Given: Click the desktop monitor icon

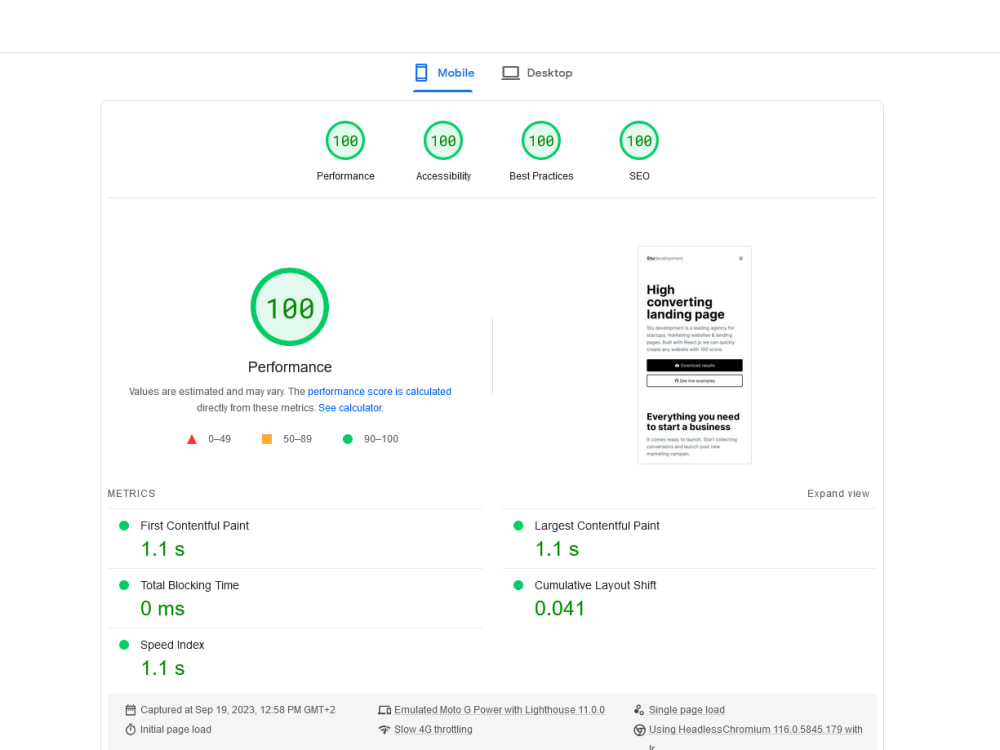Looking at the screenshot, I should pos(510,73).
